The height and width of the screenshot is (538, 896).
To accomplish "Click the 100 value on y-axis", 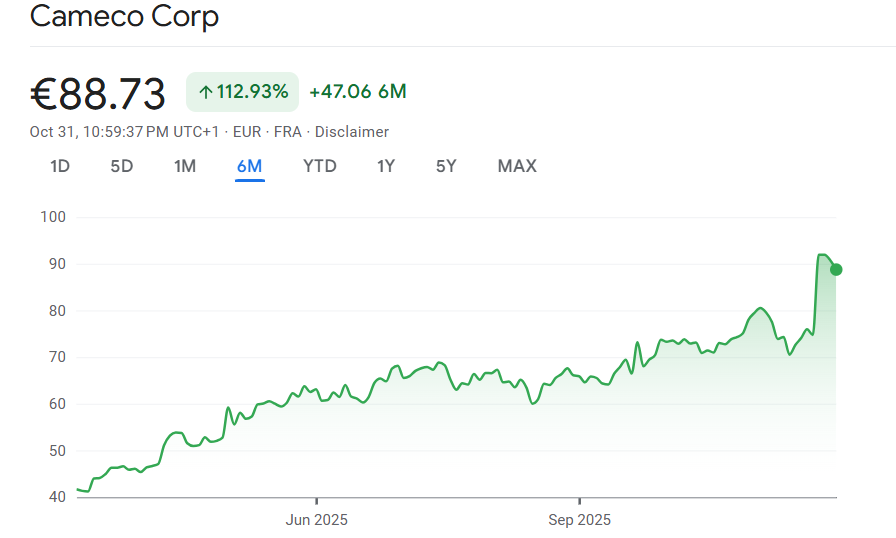I will click(x=53, y=217).
